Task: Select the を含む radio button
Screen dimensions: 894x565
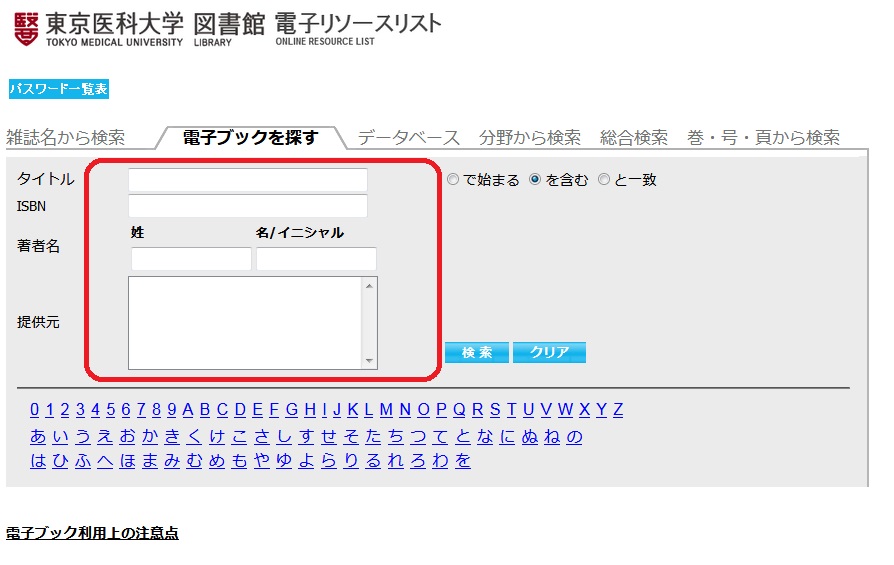Action: point(535,180)
